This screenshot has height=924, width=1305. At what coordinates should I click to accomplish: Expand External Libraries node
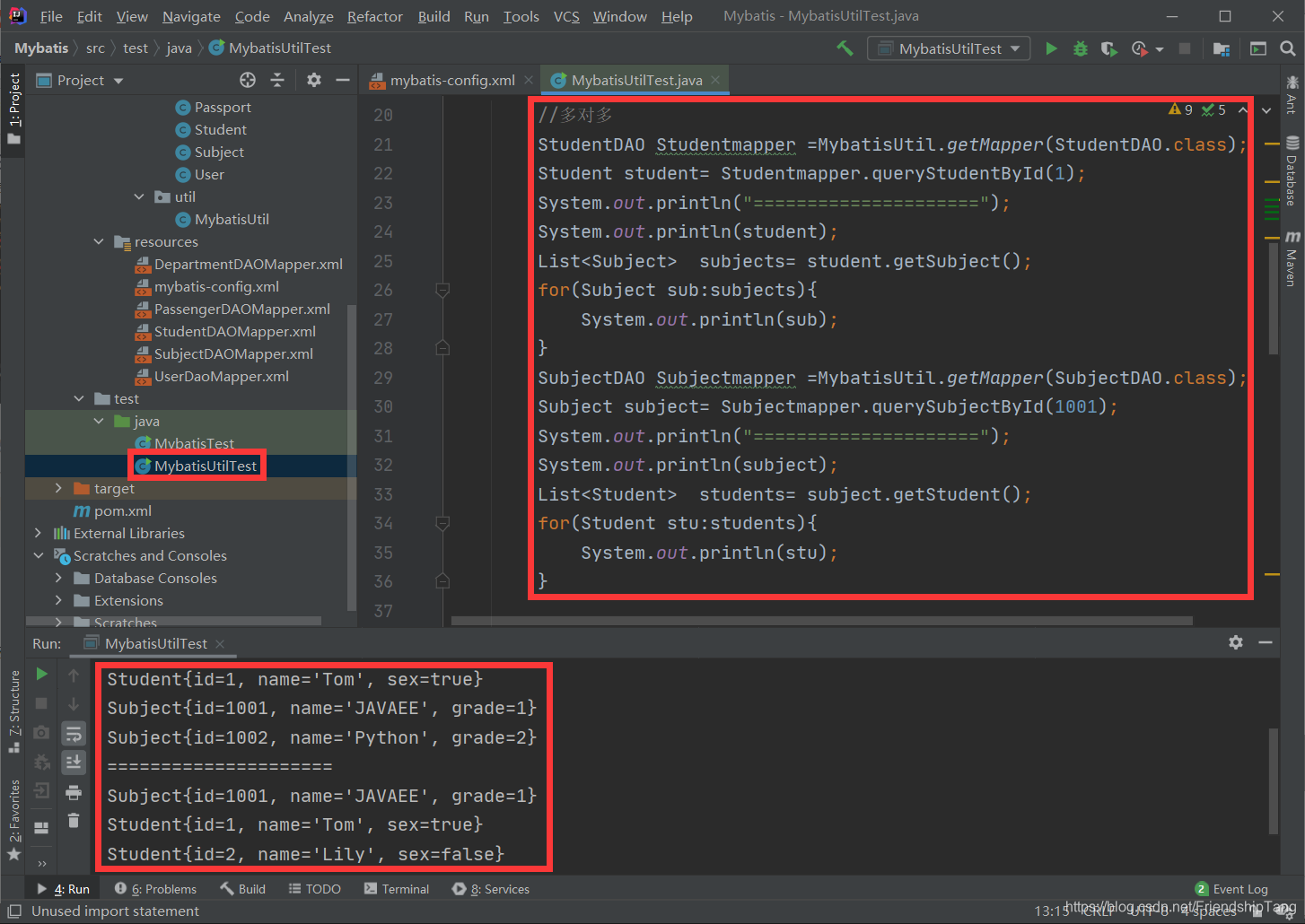tap(38, 533)
